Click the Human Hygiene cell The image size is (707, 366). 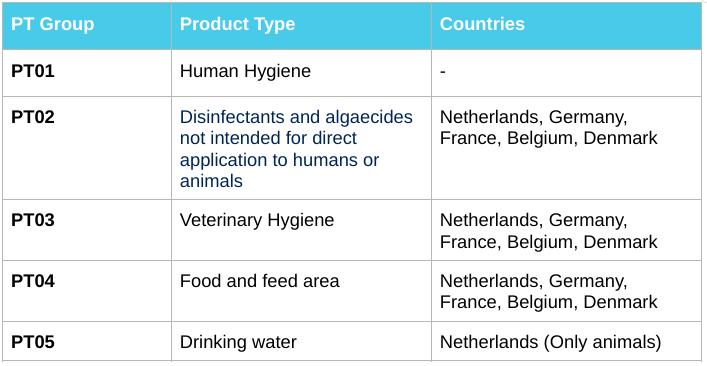(301, 73)
